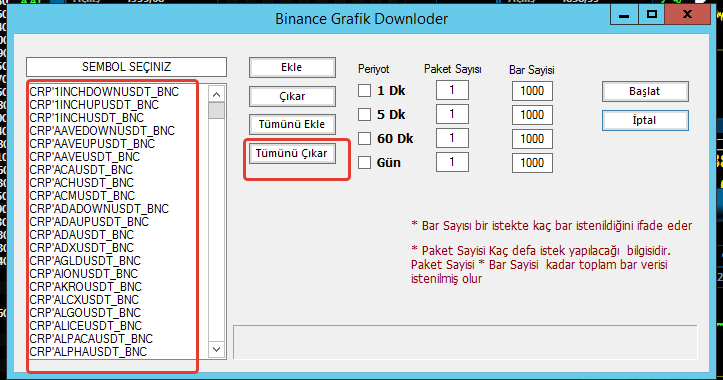Select CRP'AGLDUSDT_BNC in the list
Viewport: 723px width, 380px height.
(x=85, y=261)
